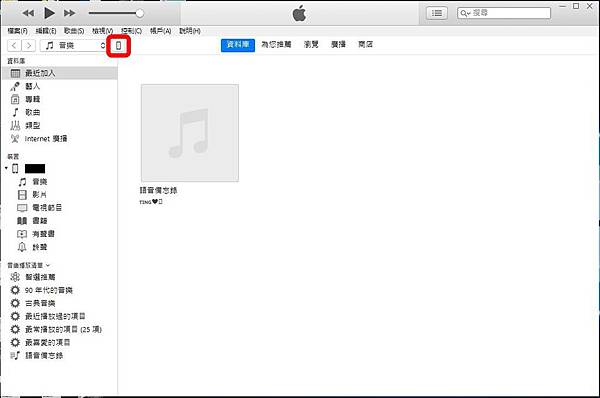The width and height of the screenshot is (600, 398).
Task: Open the 最近播放過的項目 playlist
Action: tap(55, 316)
